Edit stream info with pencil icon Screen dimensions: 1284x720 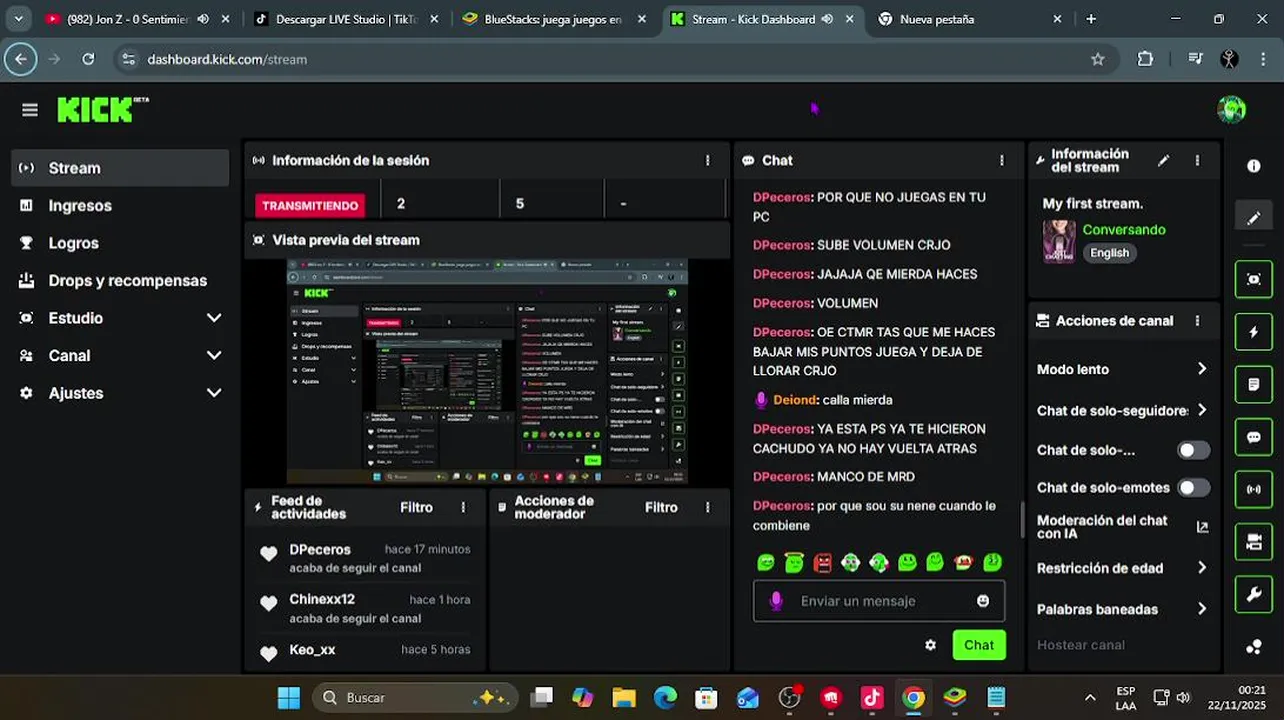click(1164, 160)
